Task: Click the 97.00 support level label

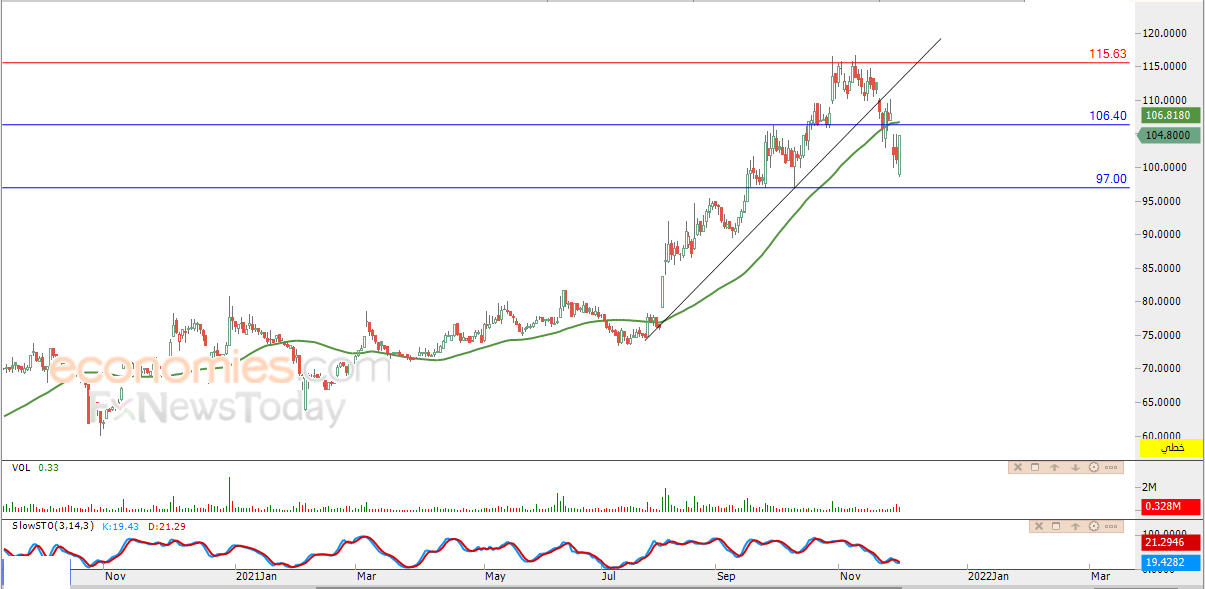Action: click(1111, 178)
